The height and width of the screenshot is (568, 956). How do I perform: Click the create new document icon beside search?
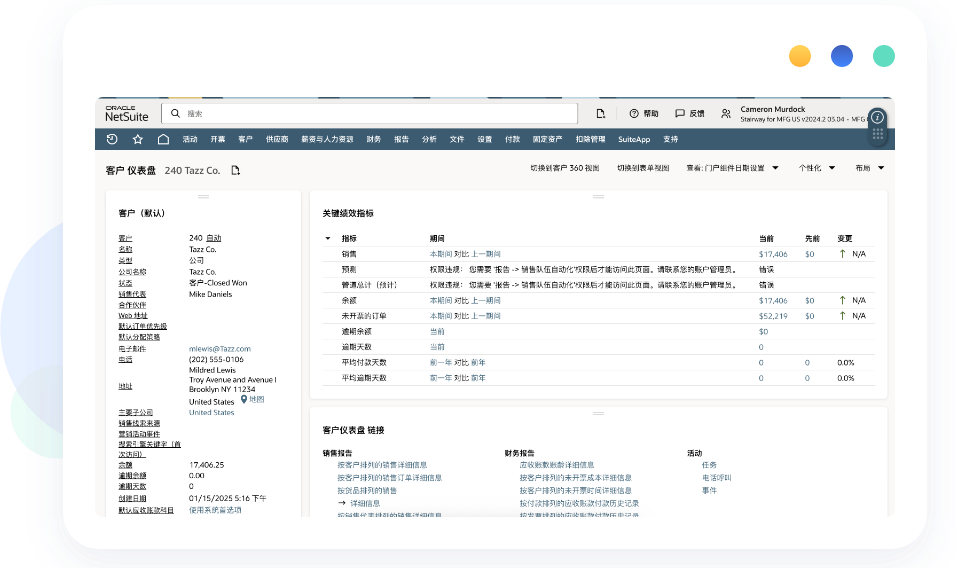click(601, 114)
